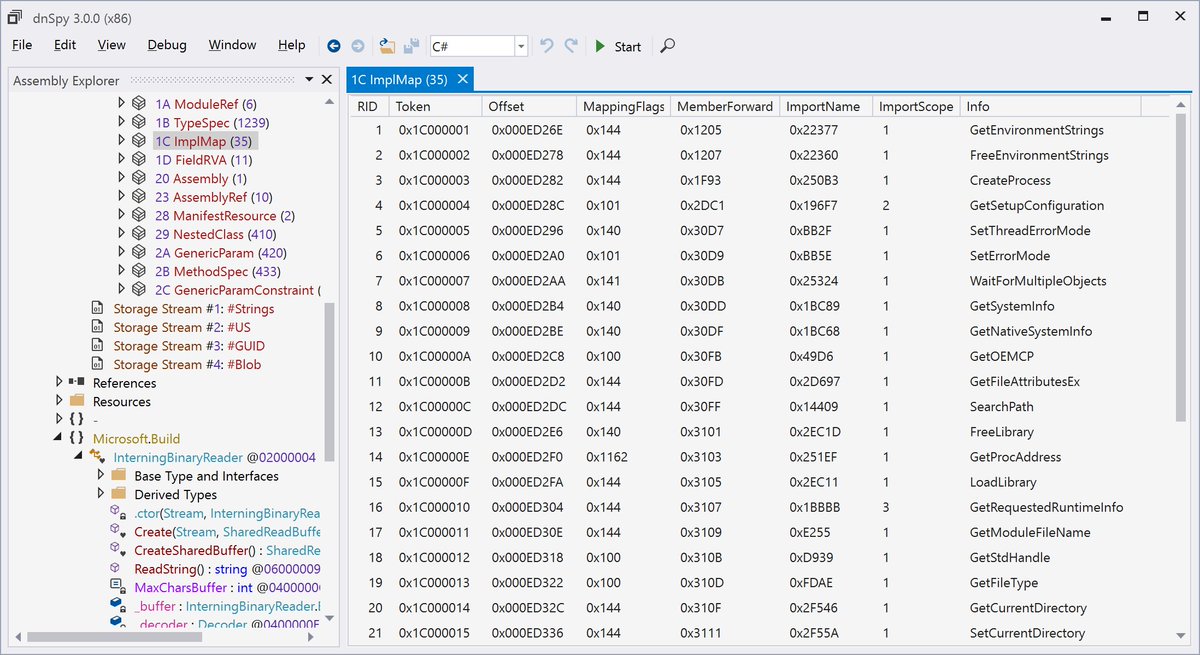Image resolution: width=1200 pixels, height=655 pixels.
Task: Select the 2C GenericParamConstraint tree item
Action: click(x=238, y=290)
